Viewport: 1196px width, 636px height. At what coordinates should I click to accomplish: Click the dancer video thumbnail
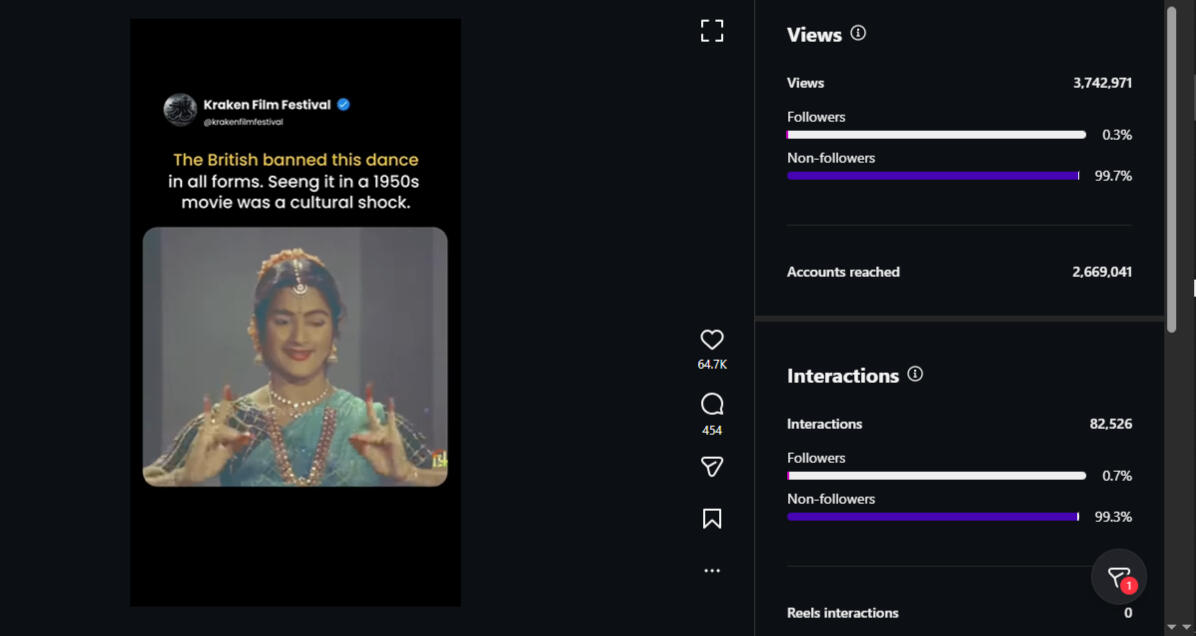295,357
